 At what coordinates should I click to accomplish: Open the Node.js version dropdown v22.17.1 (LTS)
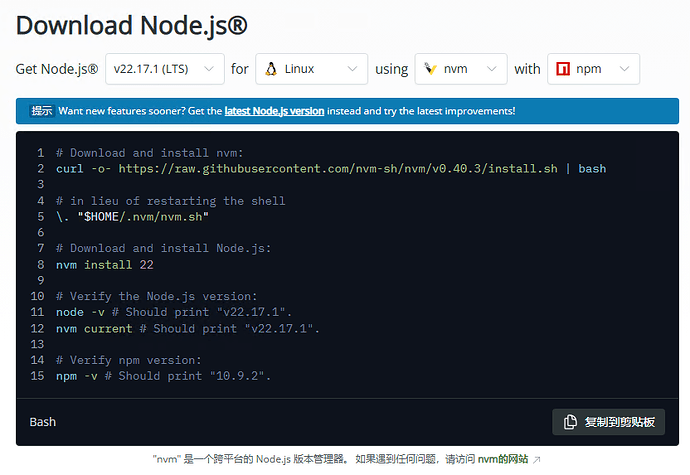point(165,69)
